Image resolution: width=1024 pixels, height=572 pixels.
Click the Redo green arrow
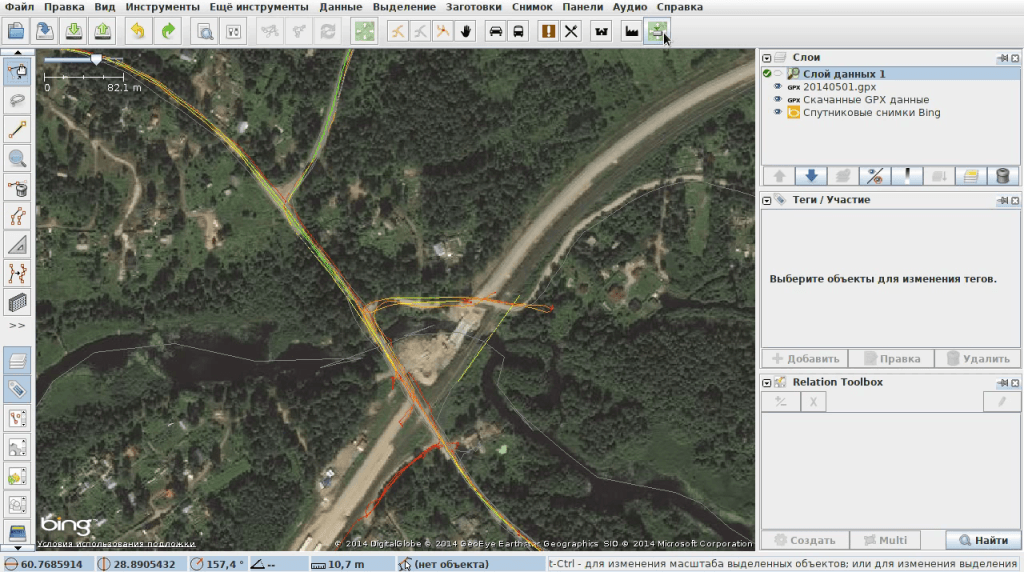tap(169, 31)
